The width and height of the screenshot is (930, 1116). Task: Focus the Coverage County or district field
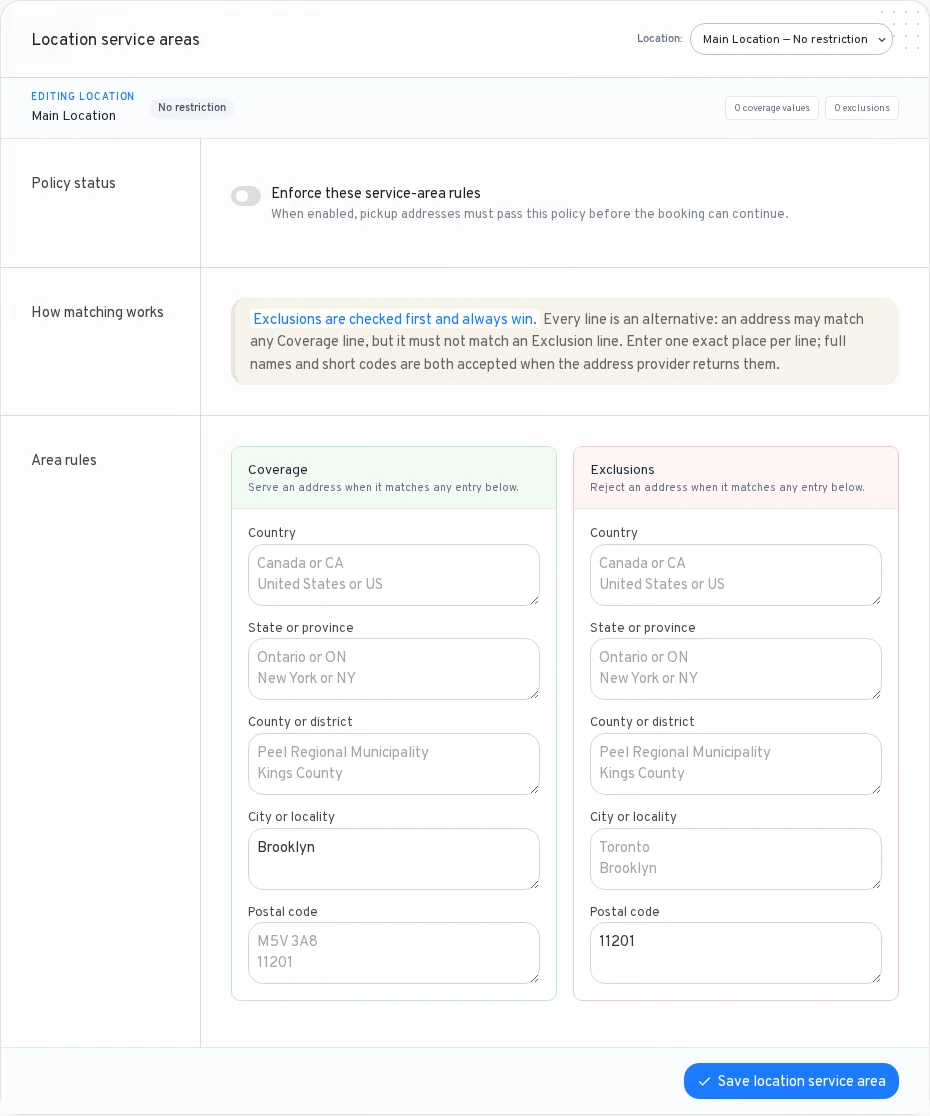(x=393, y=764)
